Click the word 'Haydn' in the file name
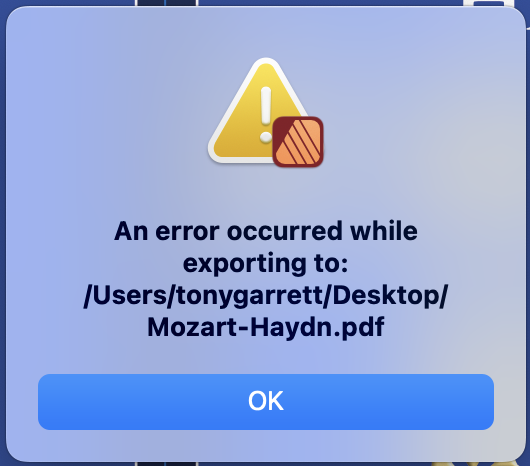Screen dimensions: 530x466 coord(291,327)
